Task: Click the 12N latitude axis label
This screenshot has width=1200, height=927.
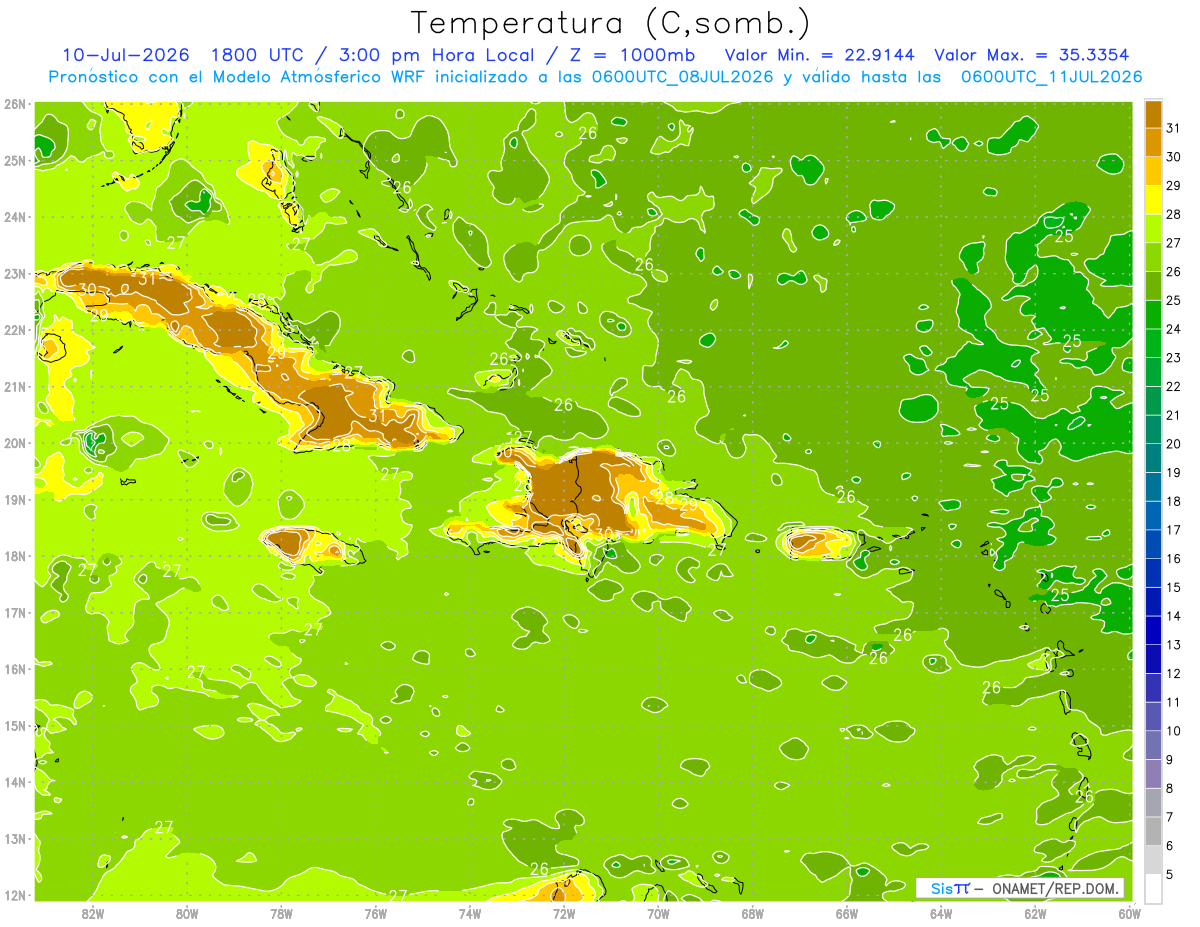Action: tap(15, 895)
